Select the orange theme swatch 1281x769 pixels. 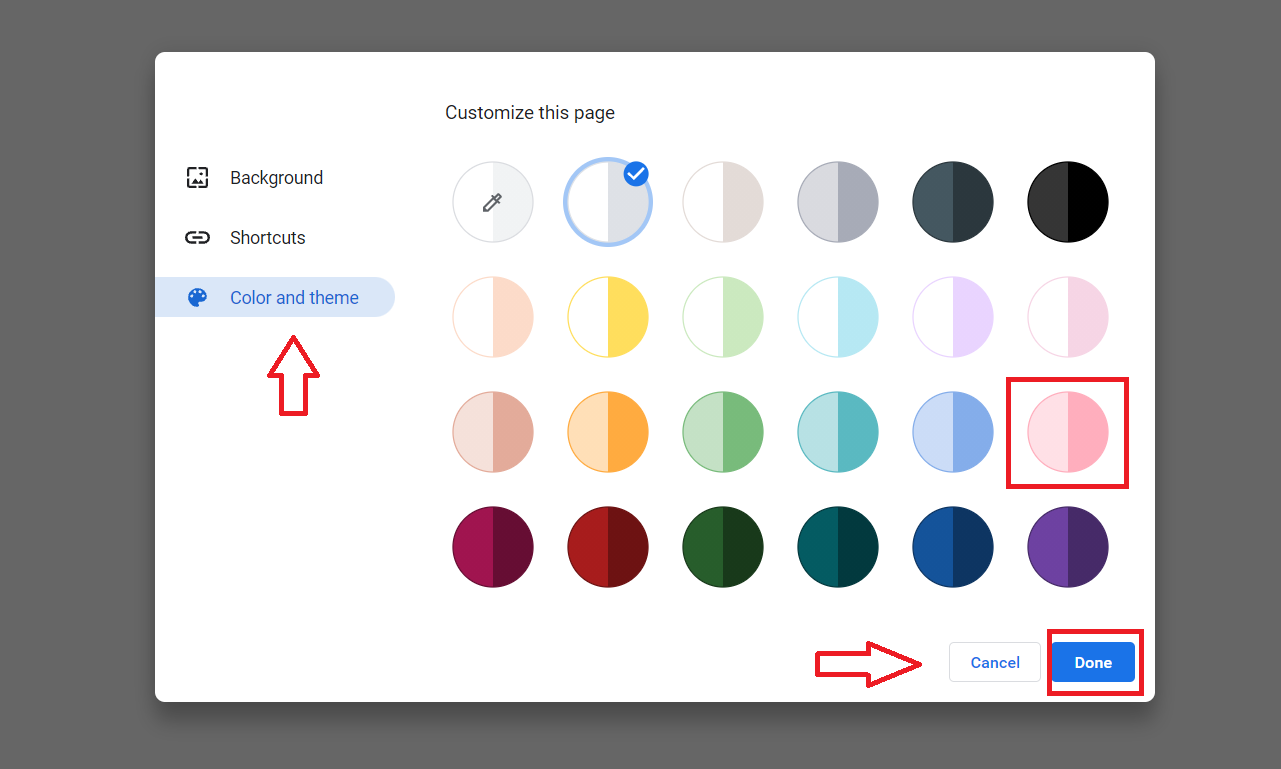pos(608,432)
